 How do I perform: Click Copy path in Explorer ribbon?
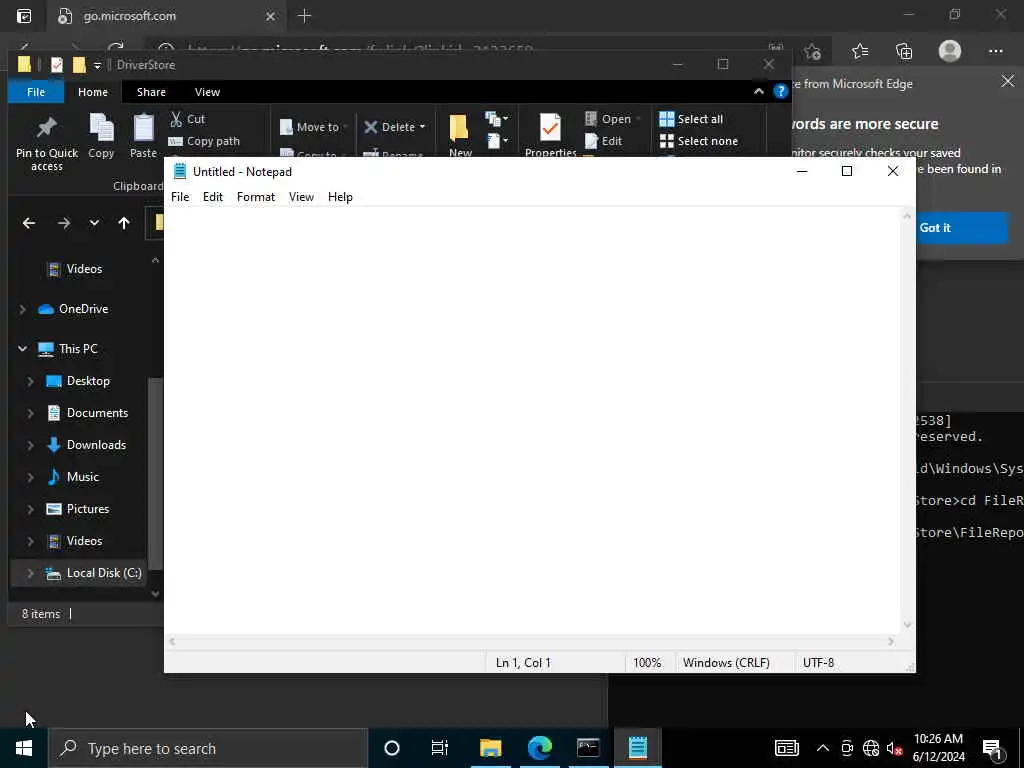pyautogui.click(x=204, y=141)
